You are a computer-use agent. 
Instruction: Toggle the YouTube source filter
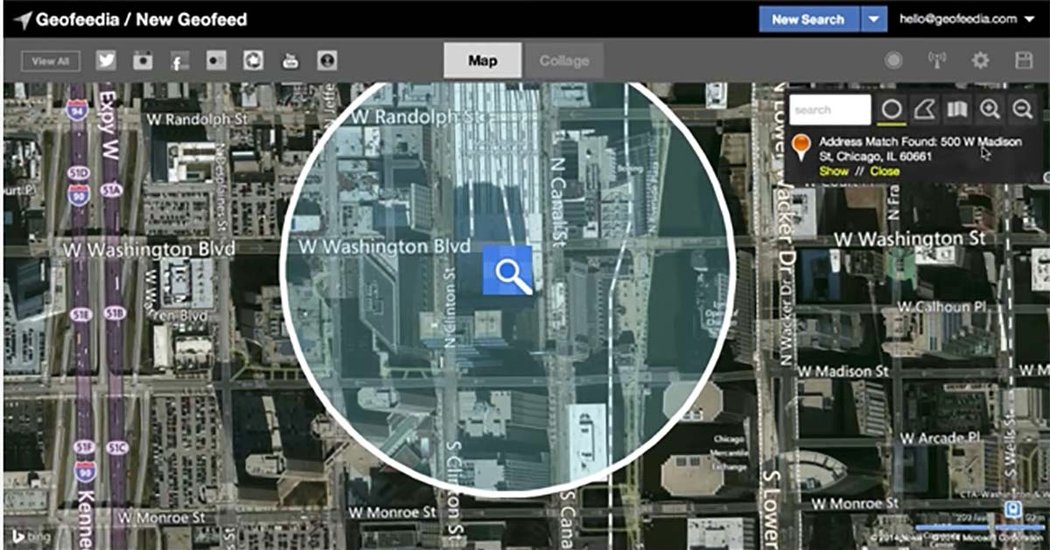click(x=290, y=61)
